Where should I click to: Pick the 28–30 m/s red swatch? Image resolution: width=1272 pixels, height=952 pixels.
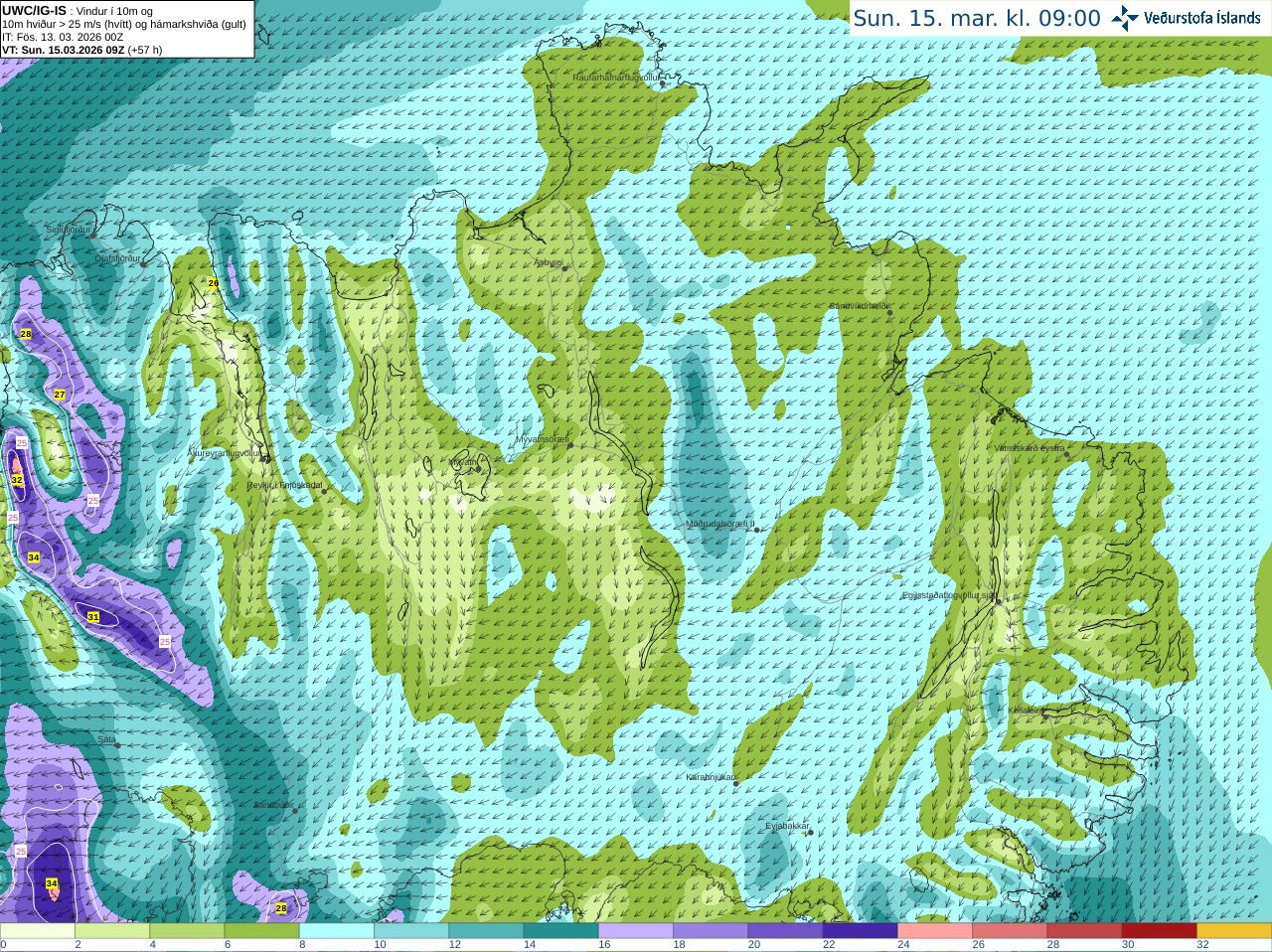(x=1084, y=931)
